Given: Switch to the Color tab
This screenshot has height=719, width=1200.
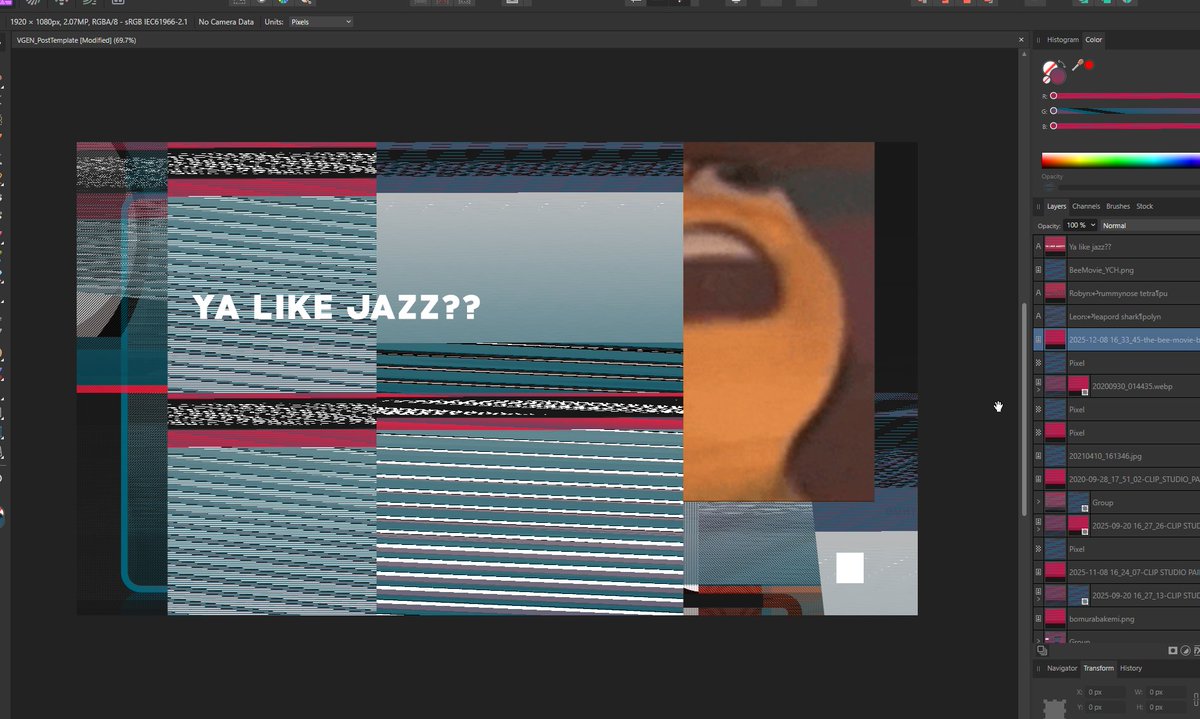Looking at the screenshot, I should pyautogui.click(x=1094, y=40).
